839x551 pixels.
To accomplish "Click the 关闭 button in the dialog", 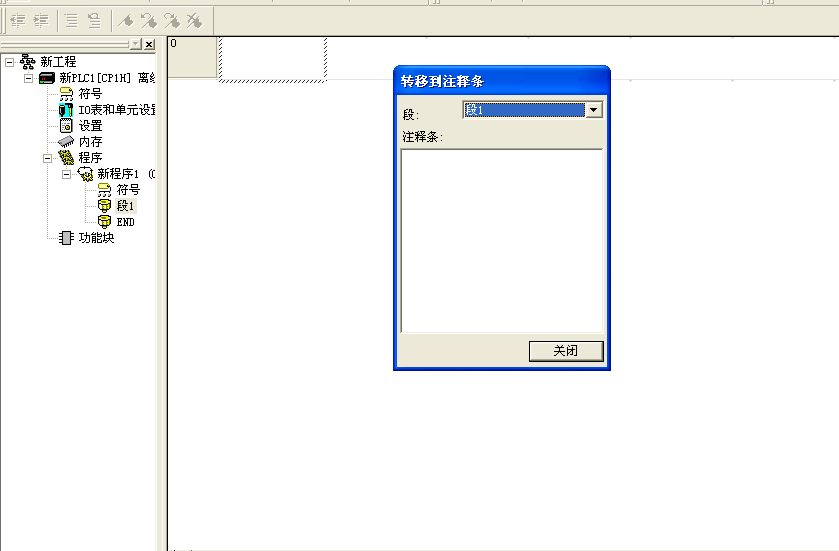I will [x=566, y=351].
